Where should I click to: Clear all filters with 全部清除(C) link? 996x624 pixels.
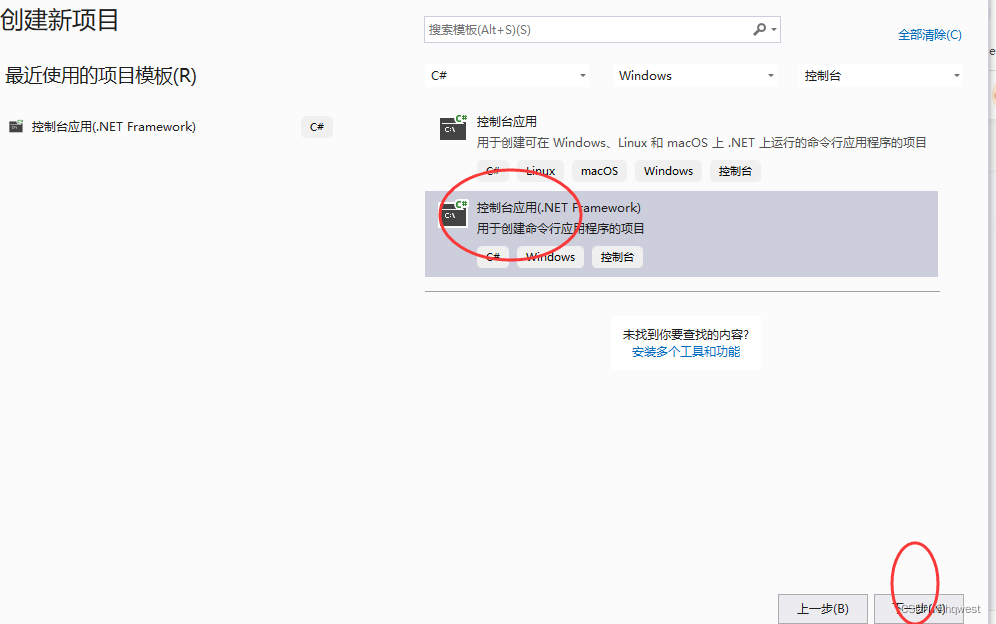coord(929,35)
